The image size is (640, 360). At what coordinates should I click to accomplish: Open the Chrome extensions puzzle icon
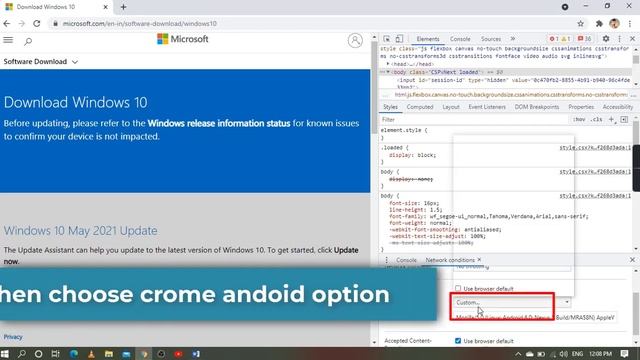click(x=599, y=24)
